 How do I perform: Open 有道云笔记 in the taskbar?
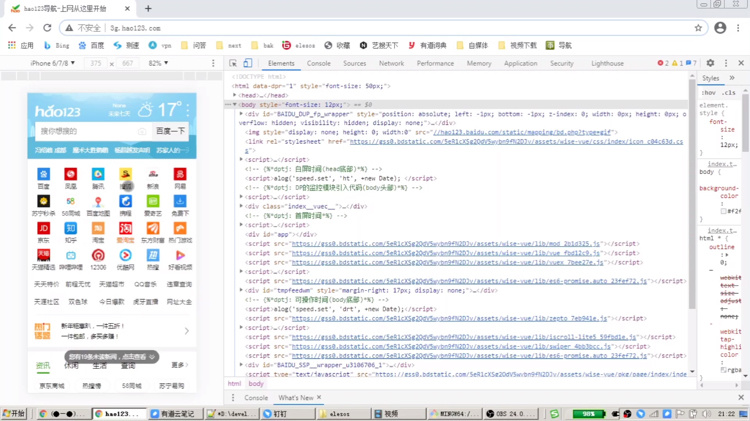point(174,414)
